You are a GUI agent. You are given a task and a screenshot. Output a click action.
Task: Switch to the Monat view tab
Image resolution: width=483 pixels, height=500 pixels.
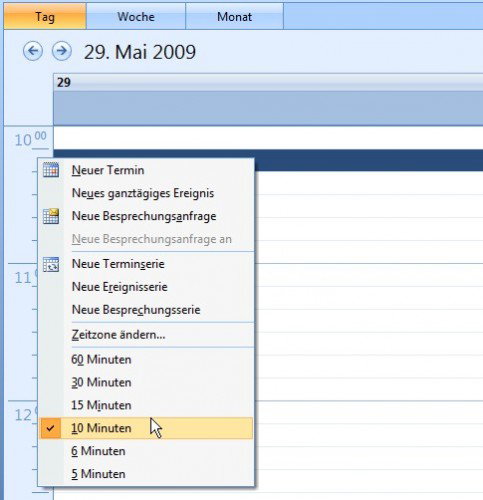(234, 16)
